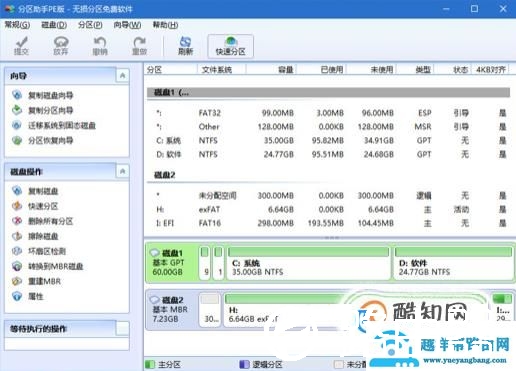Select 磁盘2 基本 MBR disk label

click(x=171, y=309)
